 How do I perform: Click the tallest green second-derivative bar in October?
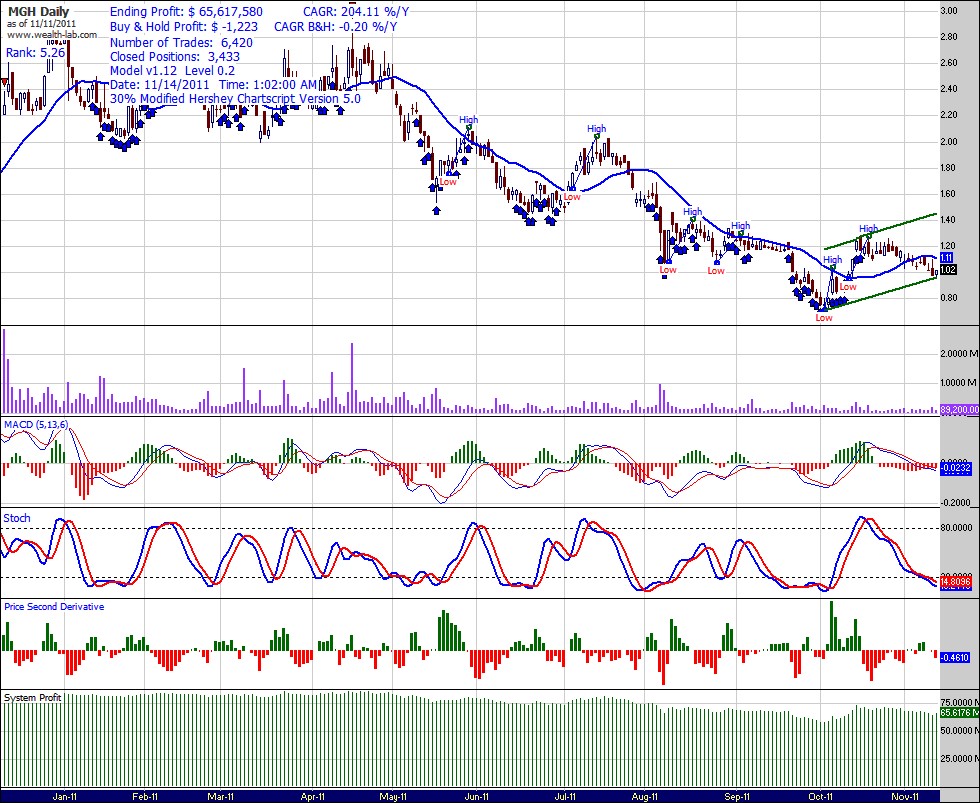(x=832, y=625)
